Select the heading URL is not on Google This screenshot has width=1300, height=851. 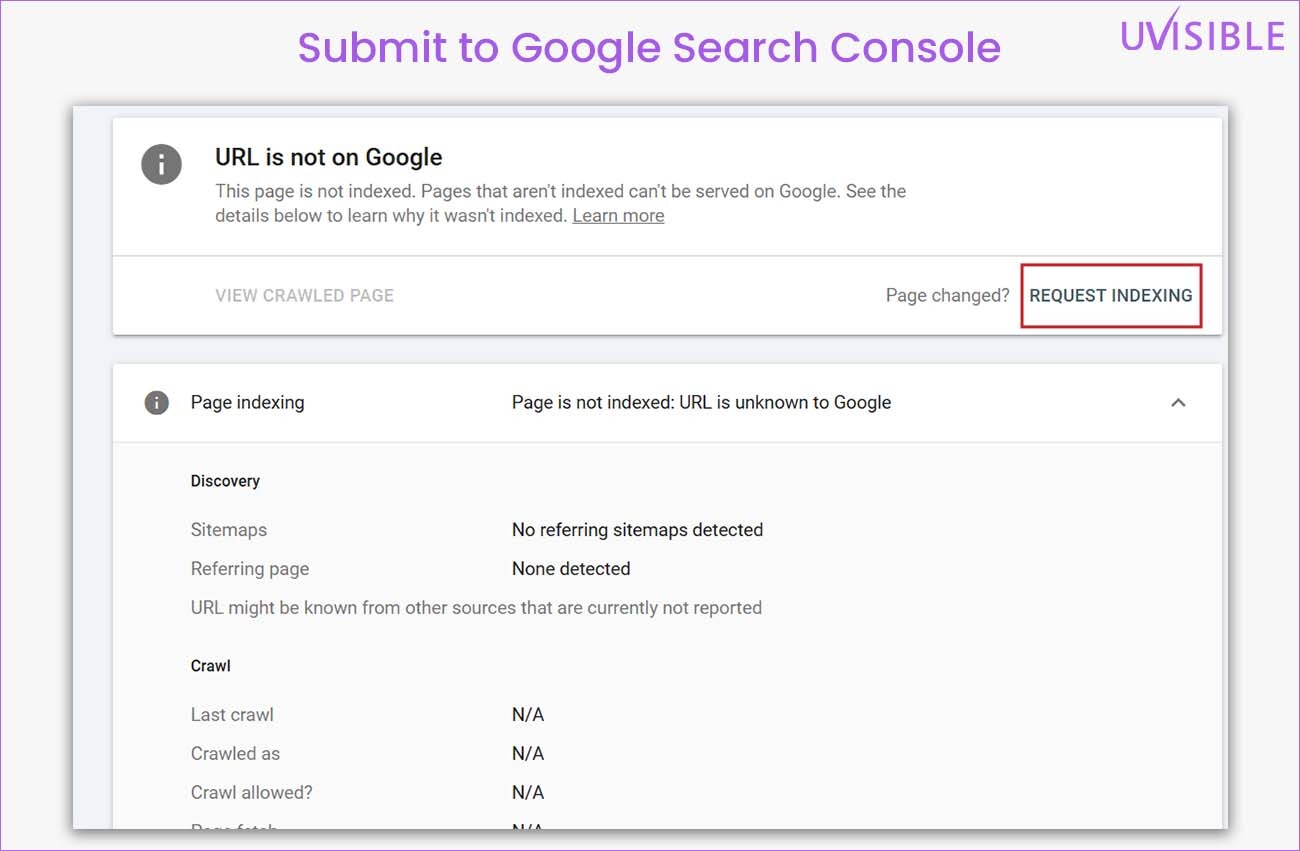point(329,157)
